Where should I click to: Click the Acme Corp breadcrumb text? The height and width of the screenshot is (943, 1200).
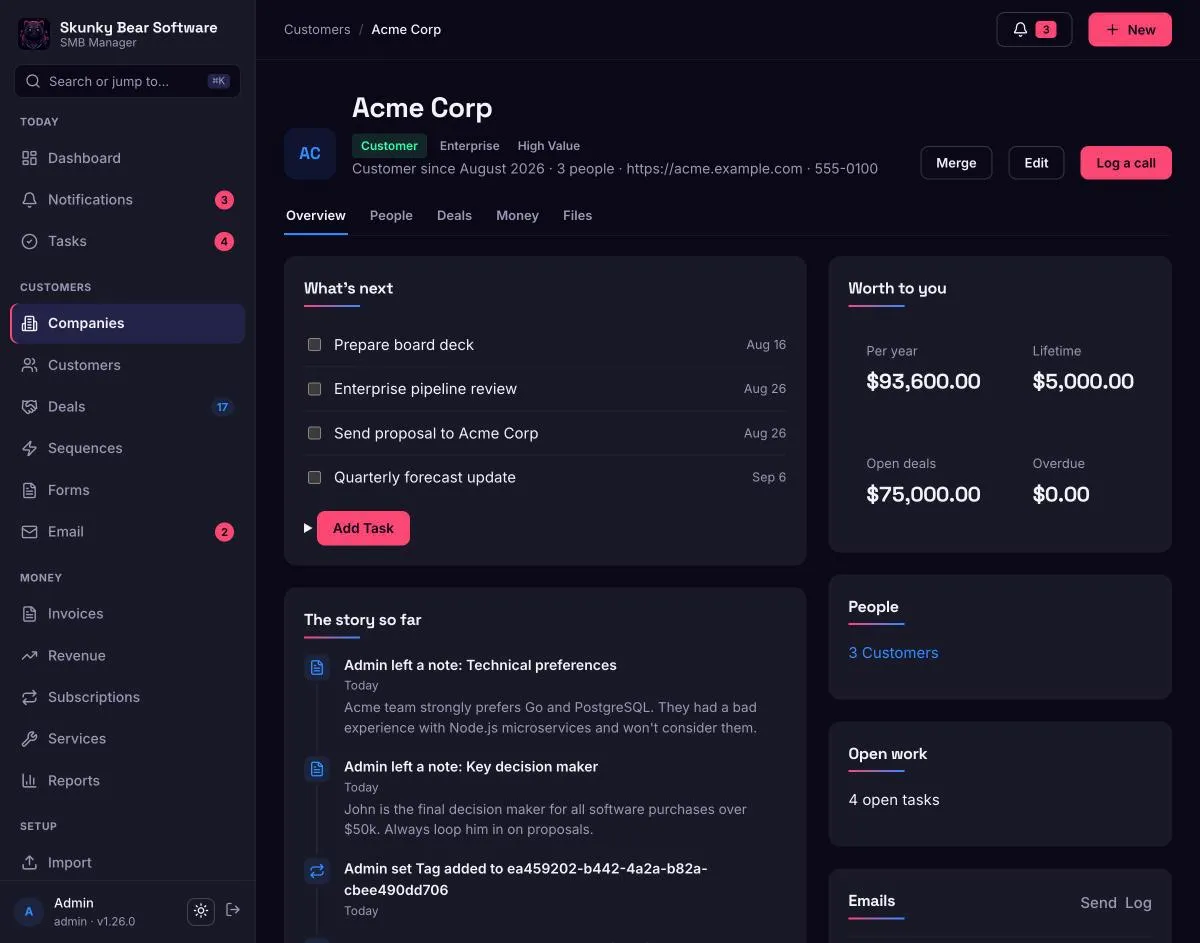pos(406,30)
